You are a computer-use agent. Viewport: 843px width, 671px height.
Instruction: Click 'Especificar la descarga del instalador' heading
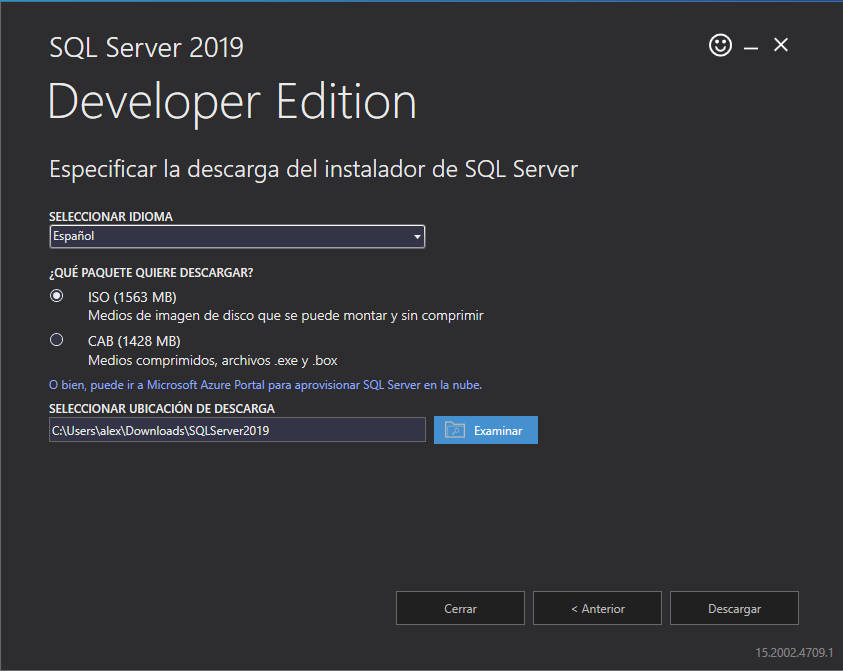coord(313,169)
